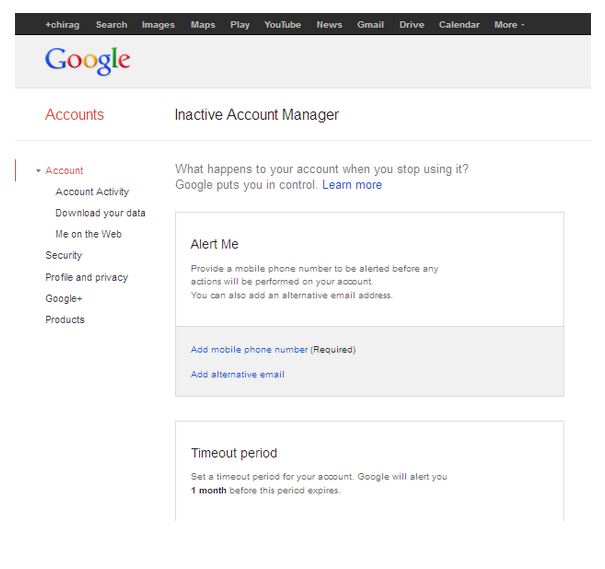The height and width of the screenshot is (569, 605).
Task: Click the bold '1 month' text
Action: coord(209,490)
